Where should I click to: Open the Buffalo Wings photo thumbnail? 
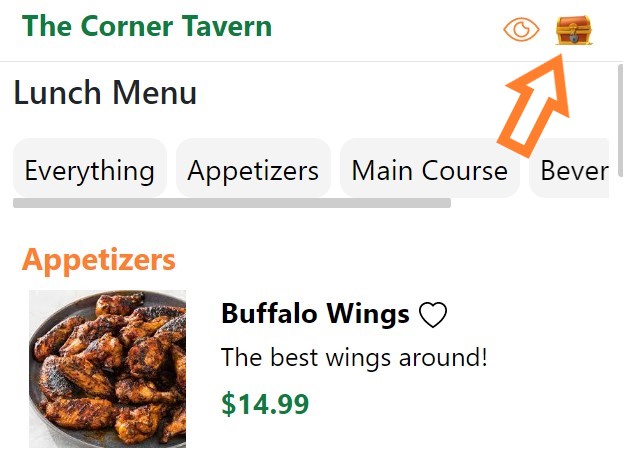[x=107, y=369]
